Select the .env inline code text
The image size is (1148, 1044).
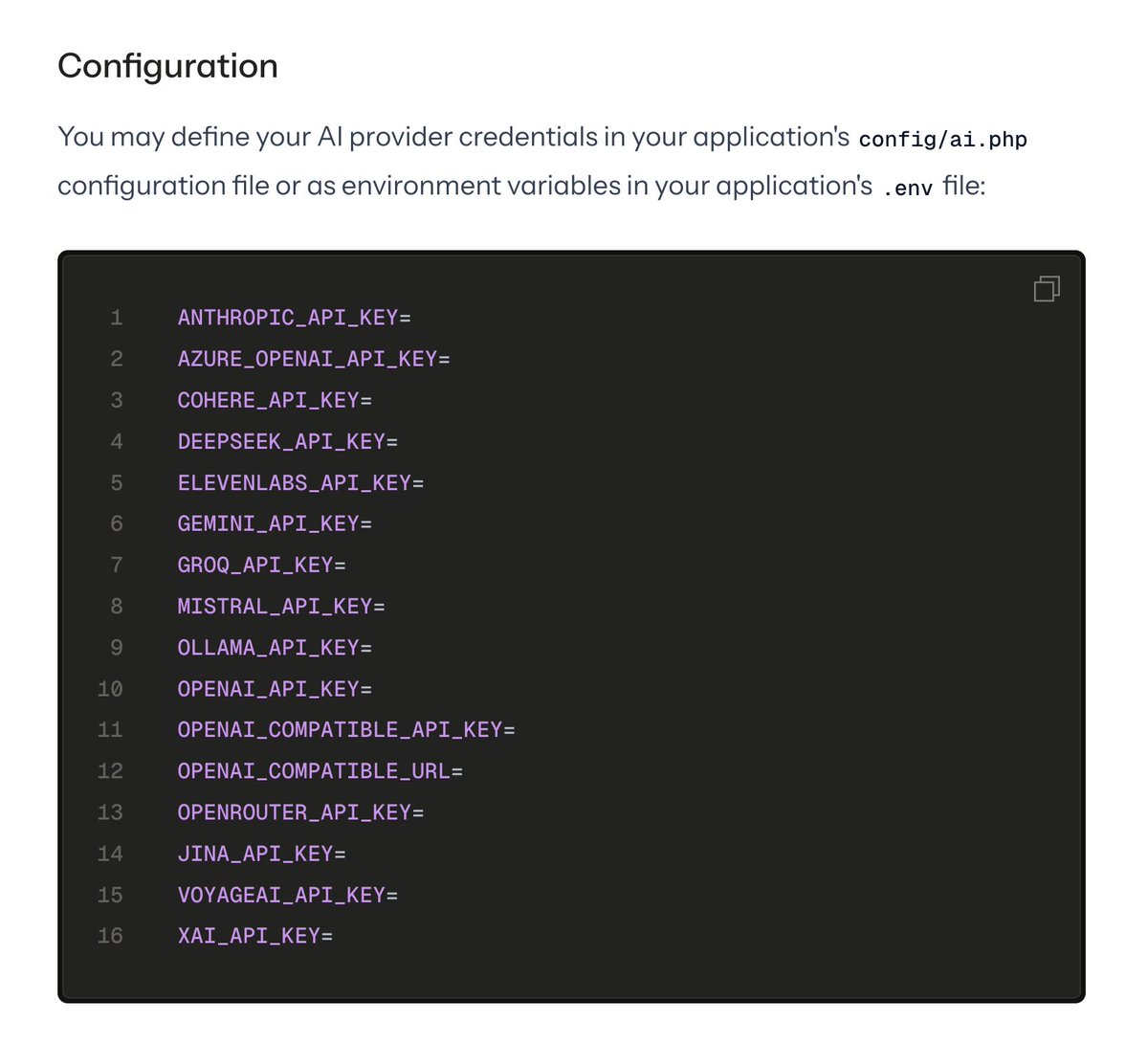point(907,188)
